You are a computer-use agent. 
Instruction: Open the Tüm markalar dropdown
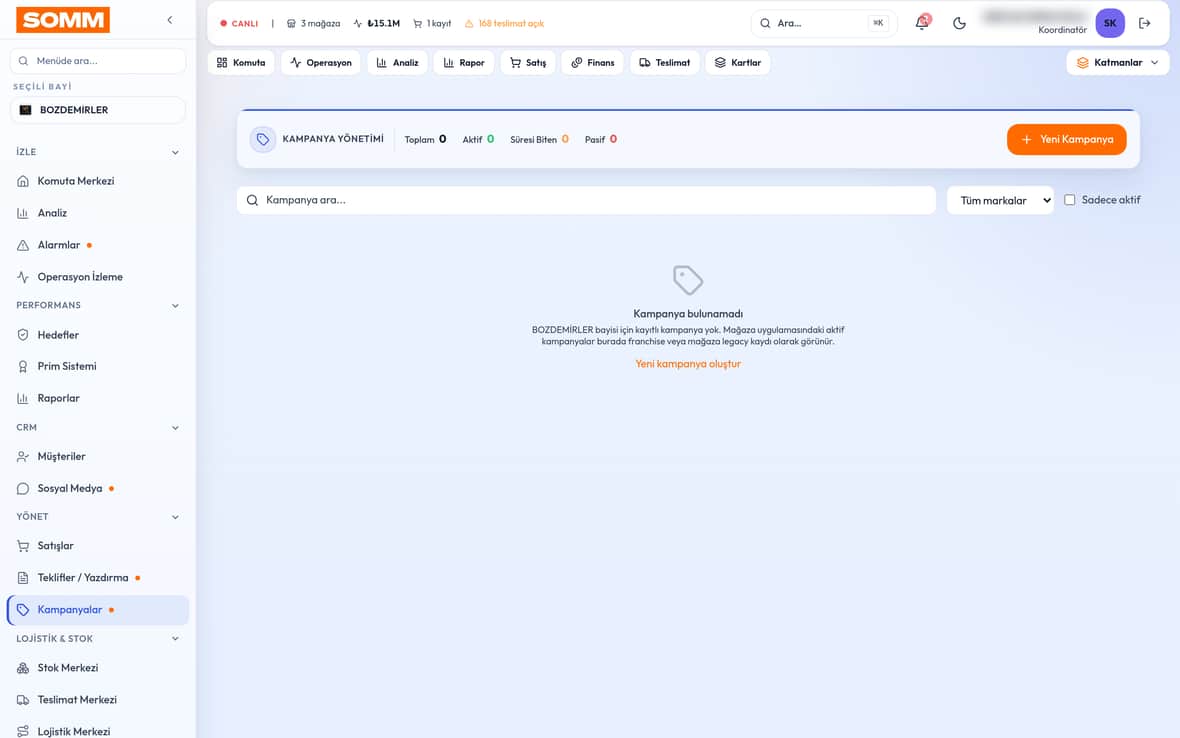(x=1000, y=200)
